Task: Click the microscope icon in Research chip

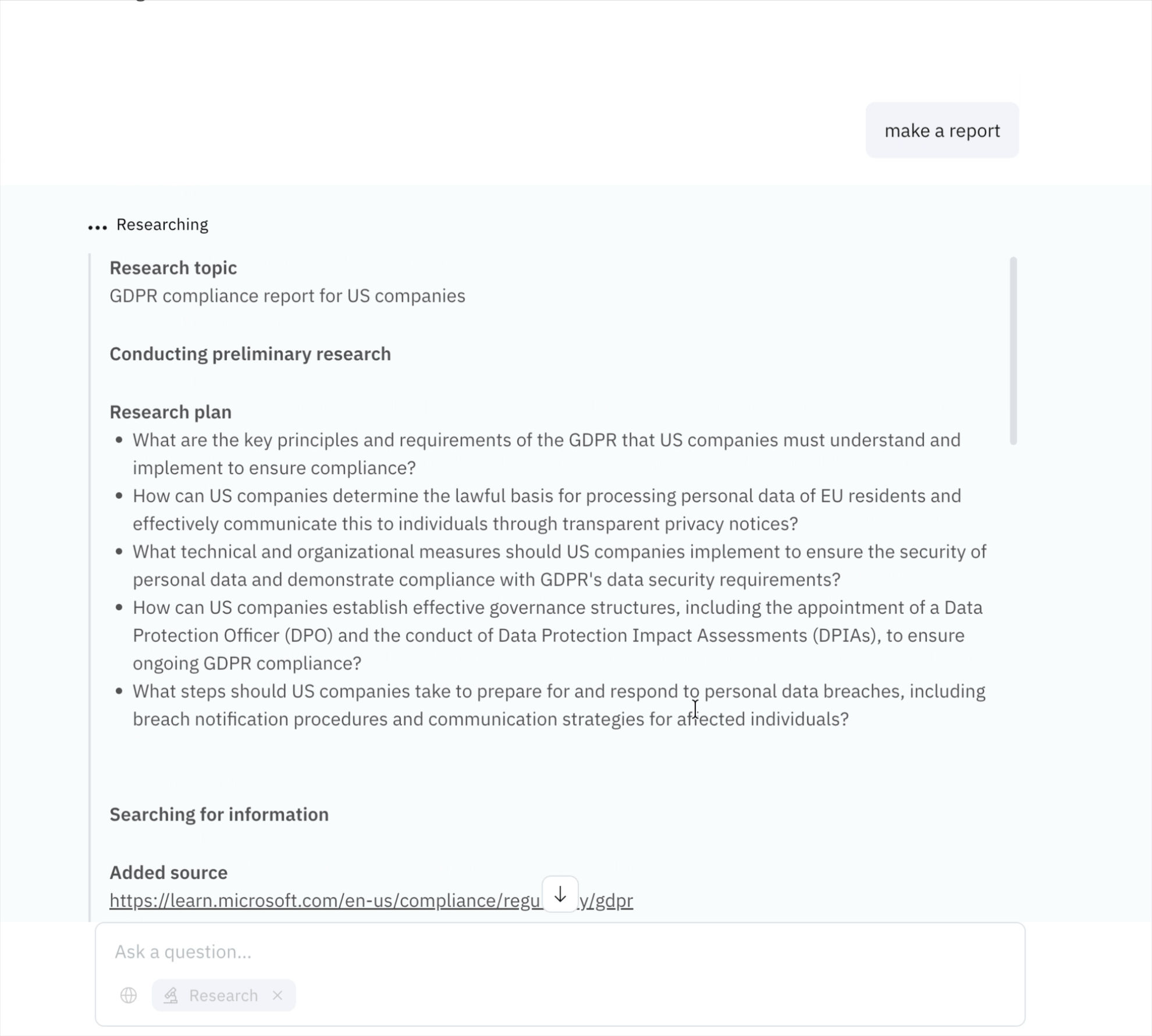Action: tap(171, 995)
